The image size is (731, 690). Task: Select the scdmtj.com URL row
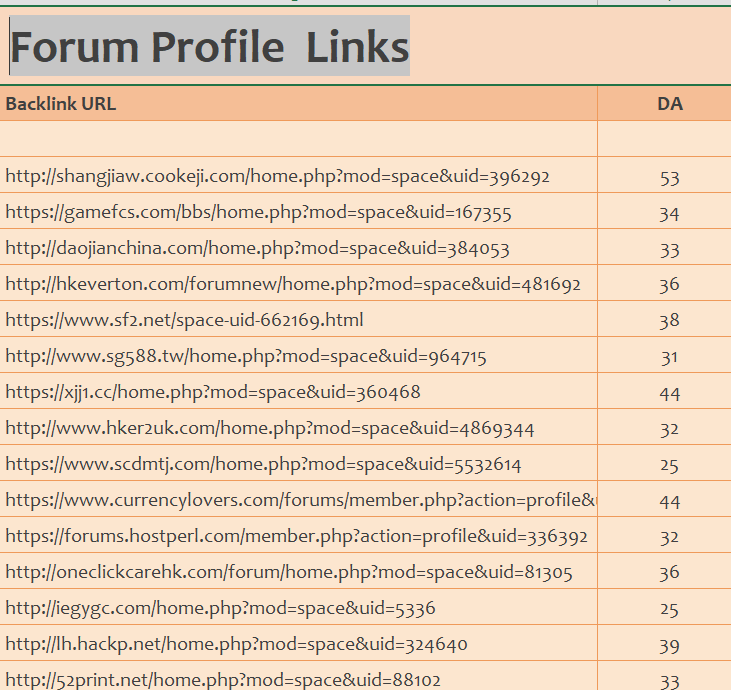pos(263,465)
